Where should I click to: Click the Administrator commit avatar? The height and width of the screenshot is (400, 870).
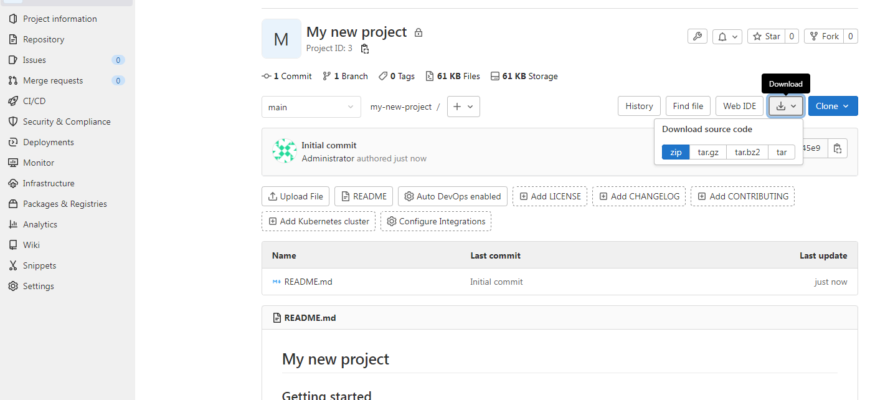tap(284, 151)
